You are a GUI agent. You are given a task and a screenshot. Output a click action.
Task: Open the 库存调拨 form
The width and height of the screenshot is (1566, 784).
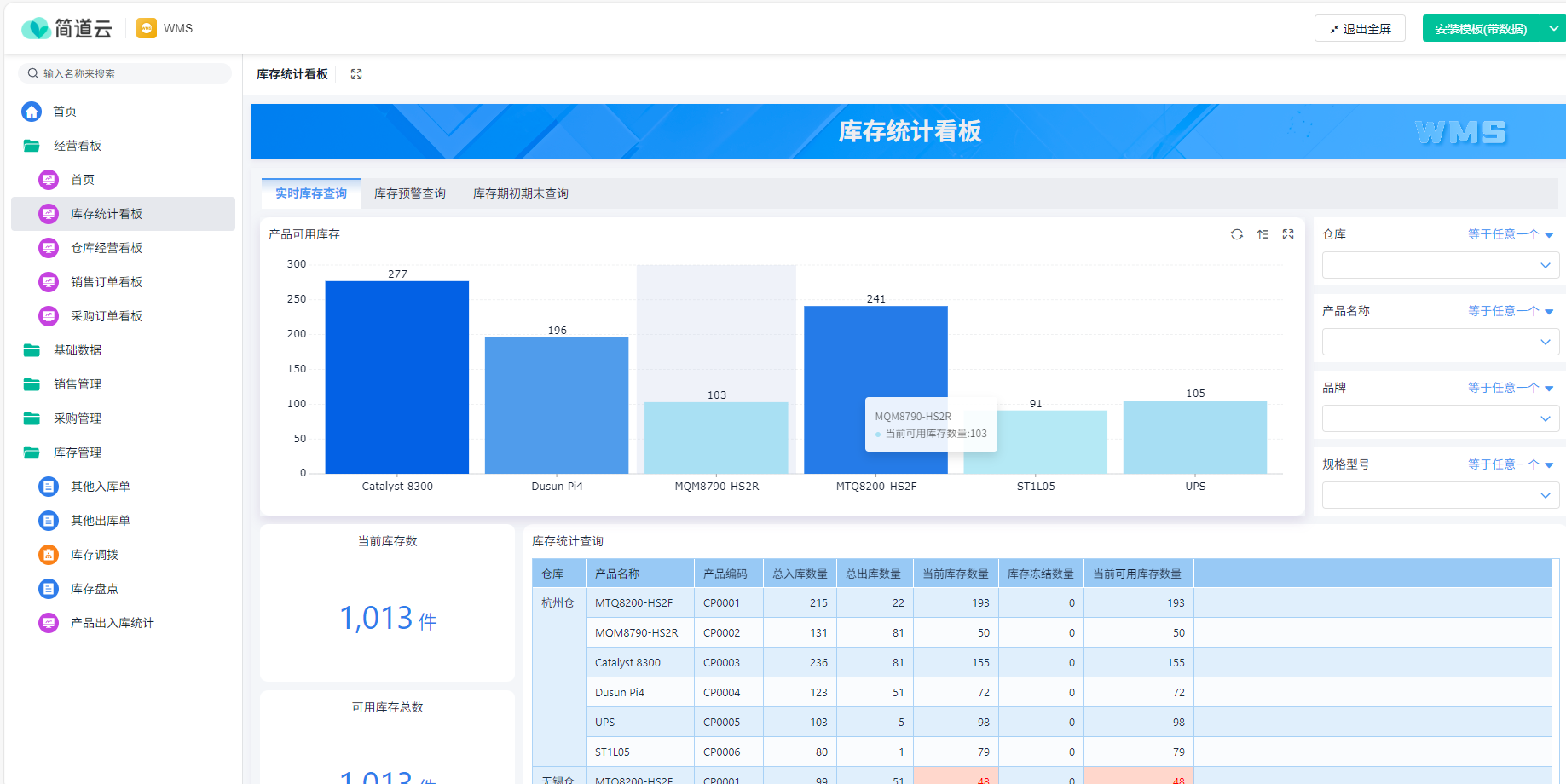click(95, 555)
